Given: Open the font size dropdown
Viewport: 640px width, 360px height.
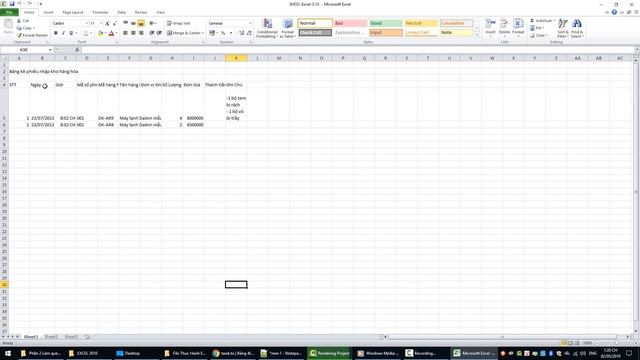Looking at the screenshot, I should tap(101, 23).
